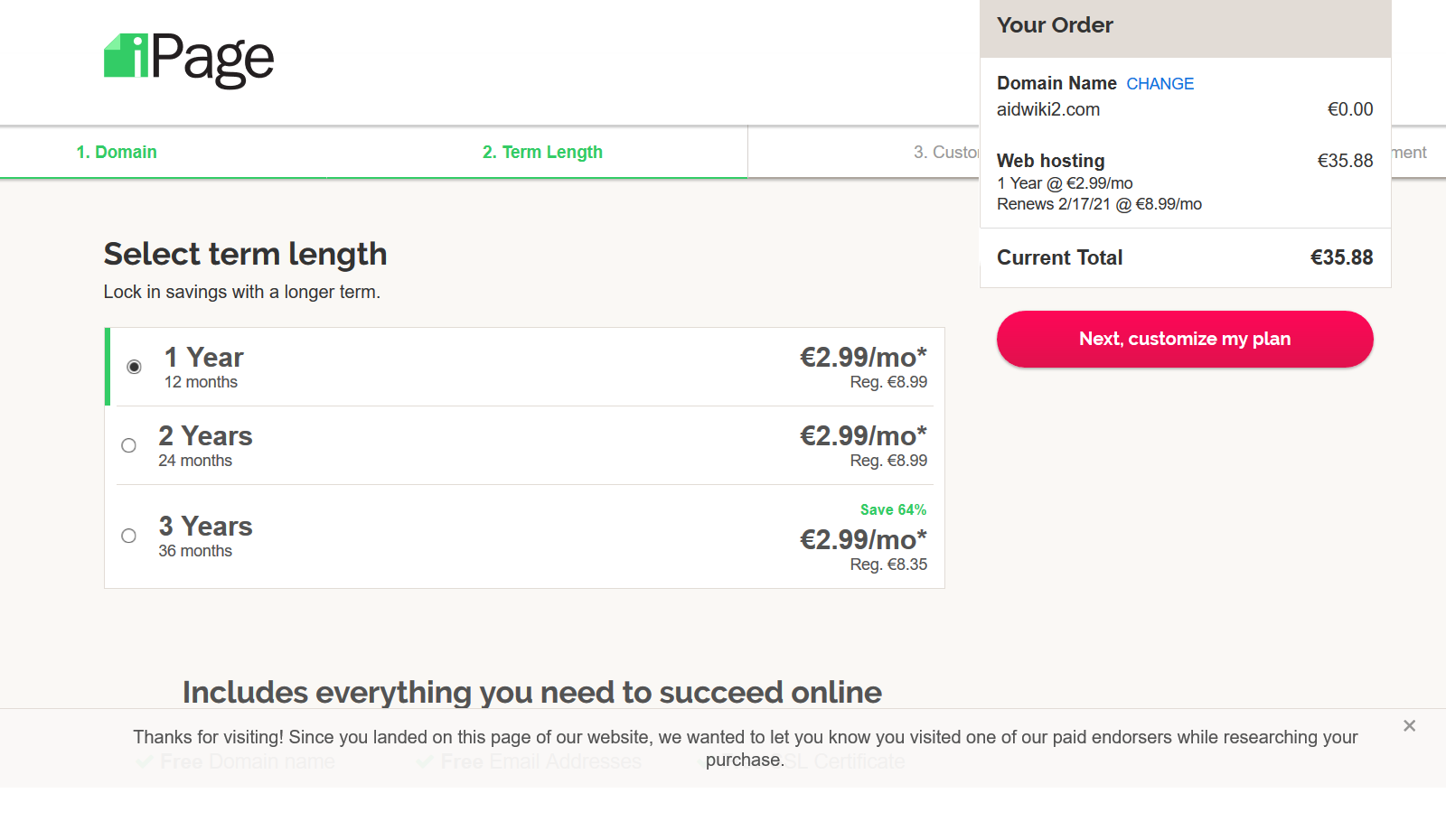This screenshot has height=840, width=1446.
Task: Click the Save 64% label
Action: click(893, 510)
